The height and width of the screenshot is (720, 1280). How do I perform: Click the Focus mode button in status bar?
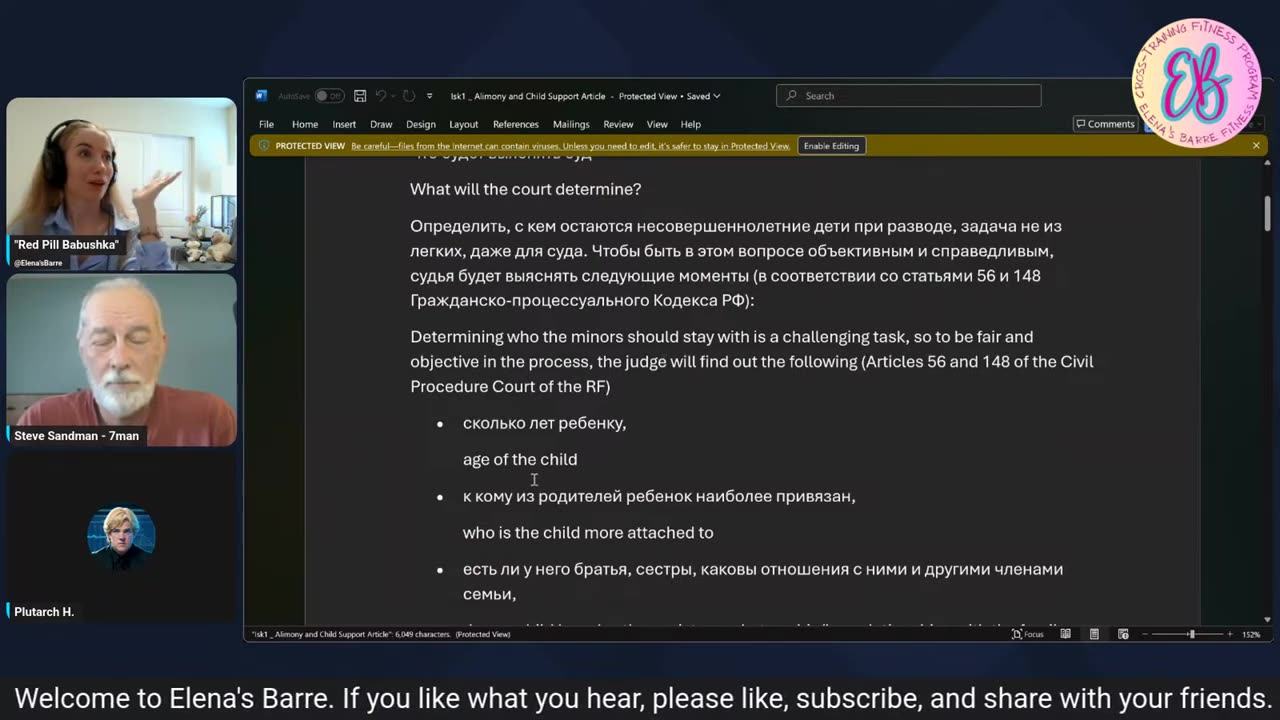click(x=1028, y=634)
